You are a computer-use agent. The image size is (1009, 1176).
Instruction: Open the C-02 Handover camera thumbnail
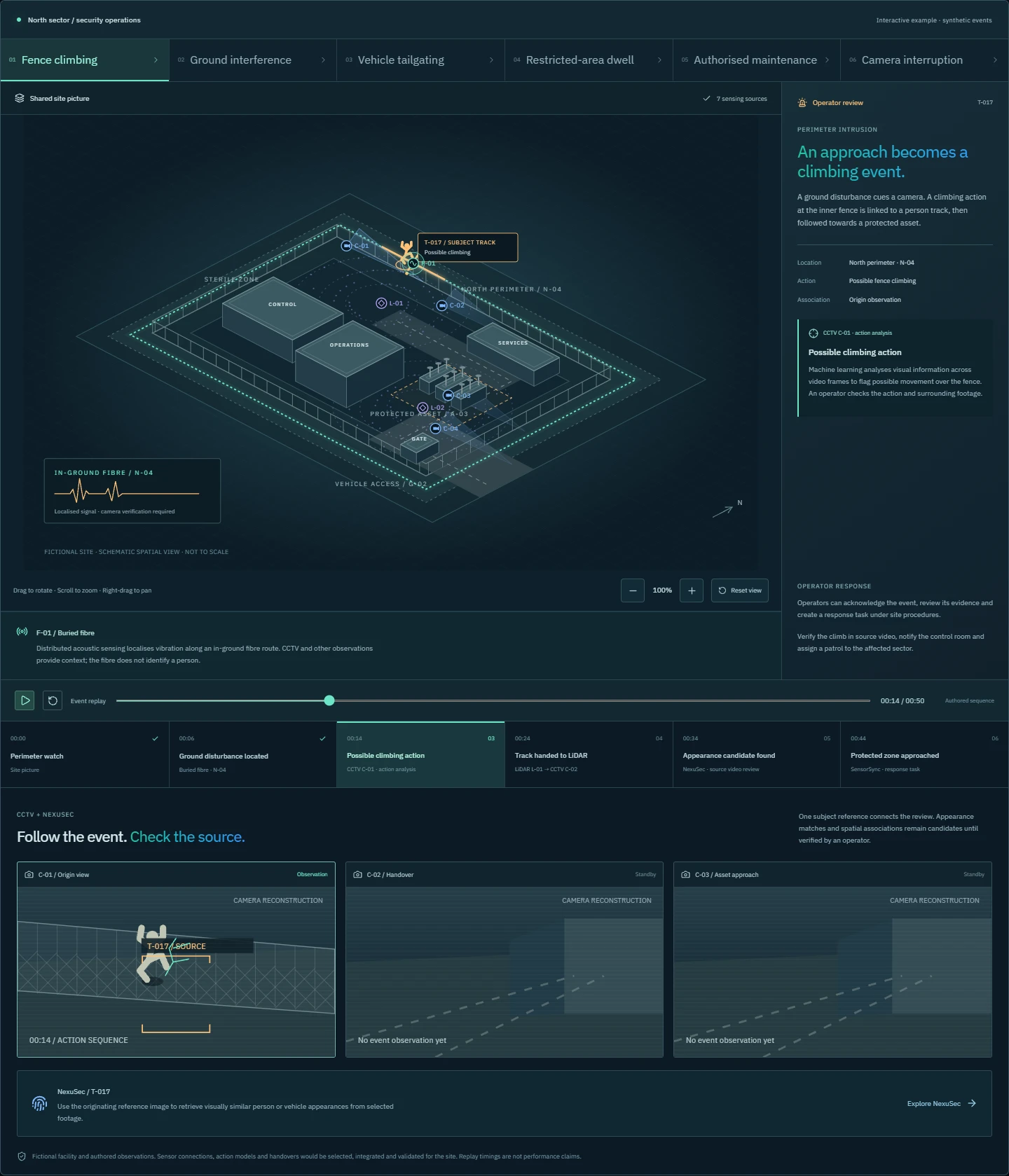(x=504, y=960)
